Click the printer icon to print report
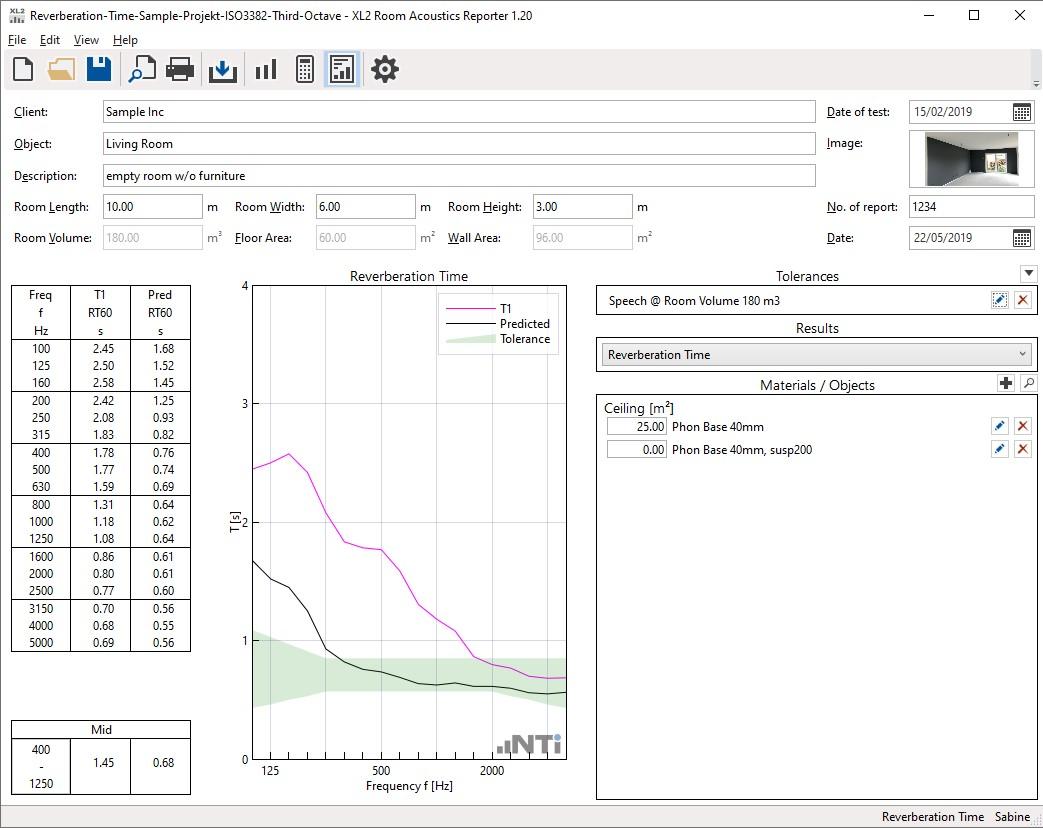 click(x=180, y=69)
